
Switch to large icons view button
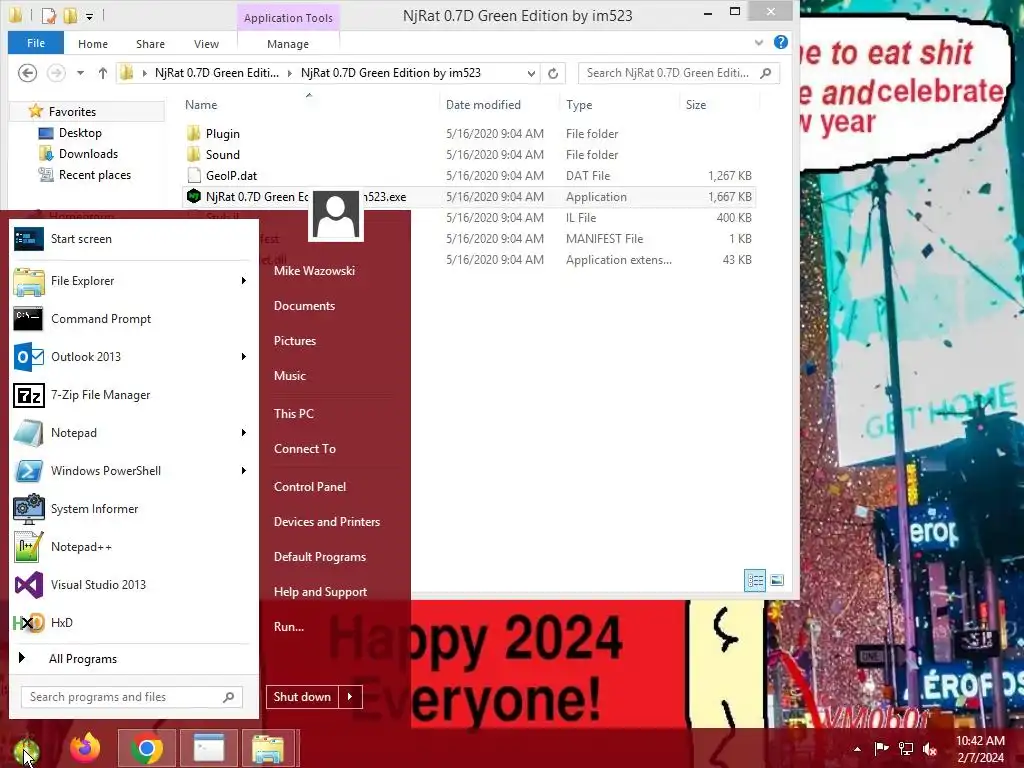[776, 580]
